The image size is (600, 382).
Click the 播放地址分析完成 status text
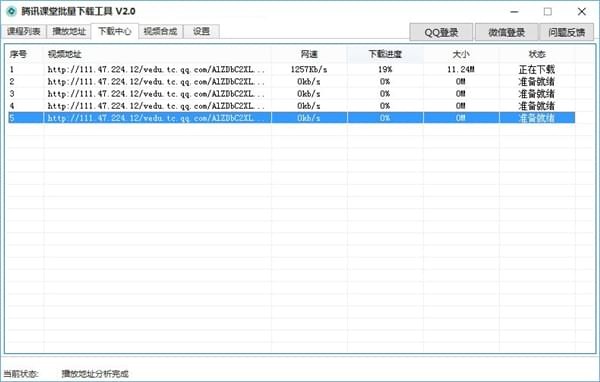(95, 374)
